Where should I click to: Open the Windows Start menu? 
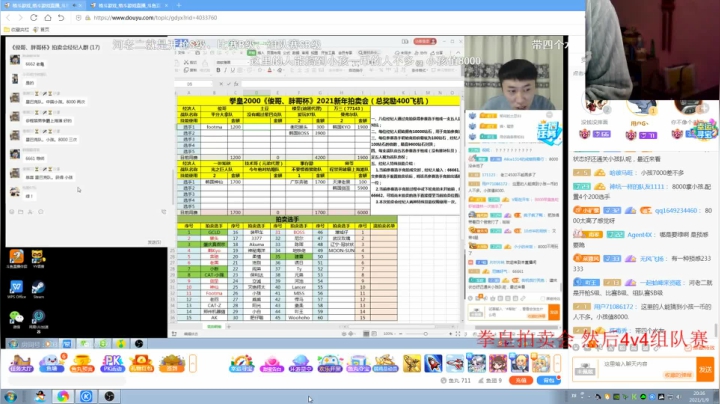click(x=11, y=396)
